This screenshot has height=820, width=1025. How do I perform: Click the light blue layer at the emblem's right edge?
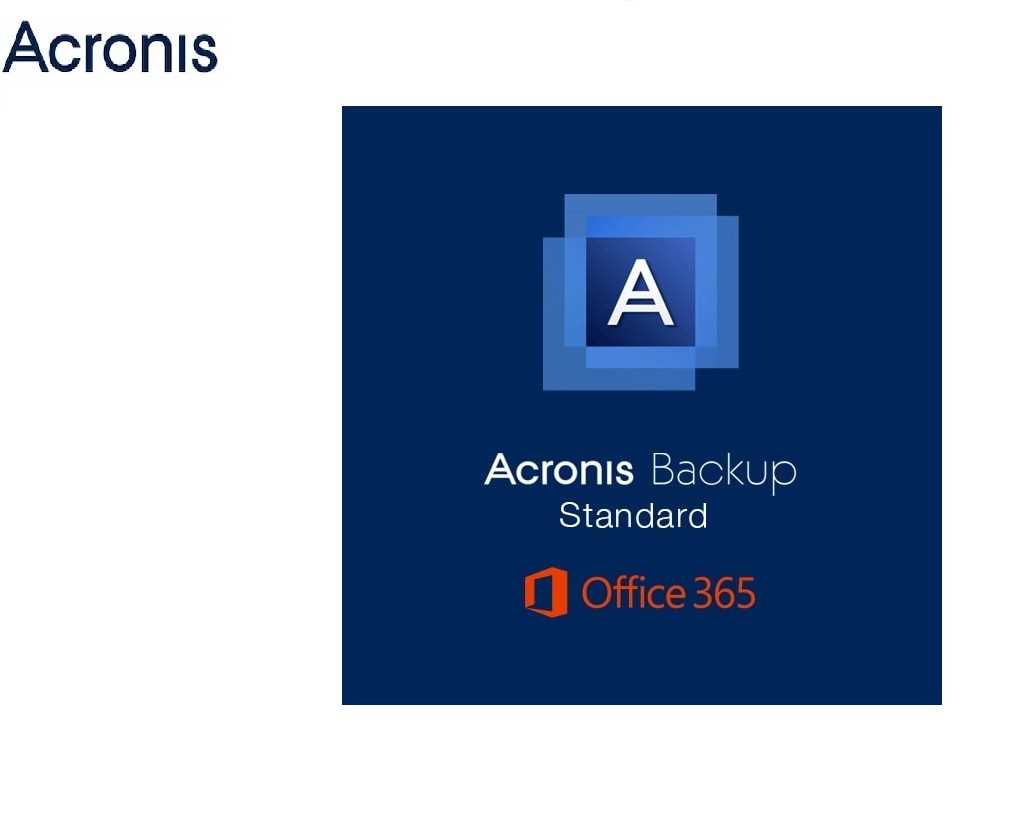[727, 290]
